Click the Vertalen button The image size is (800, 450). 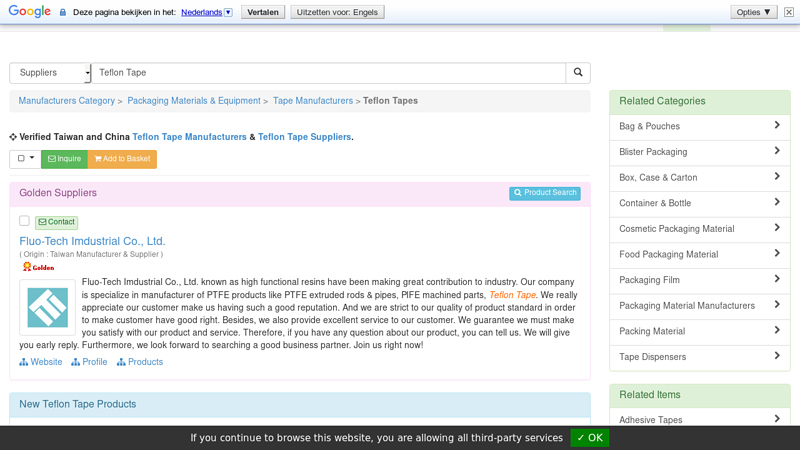point(263,12)
